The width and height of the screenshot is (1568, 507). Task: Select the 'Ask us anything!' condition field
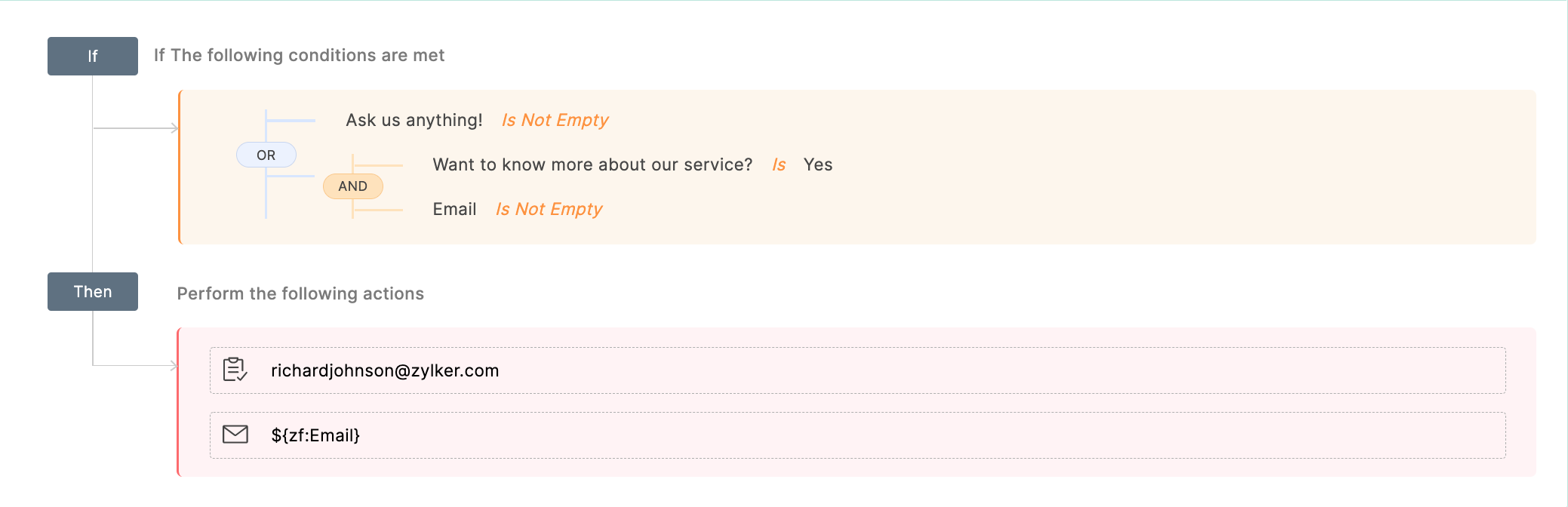414,121
